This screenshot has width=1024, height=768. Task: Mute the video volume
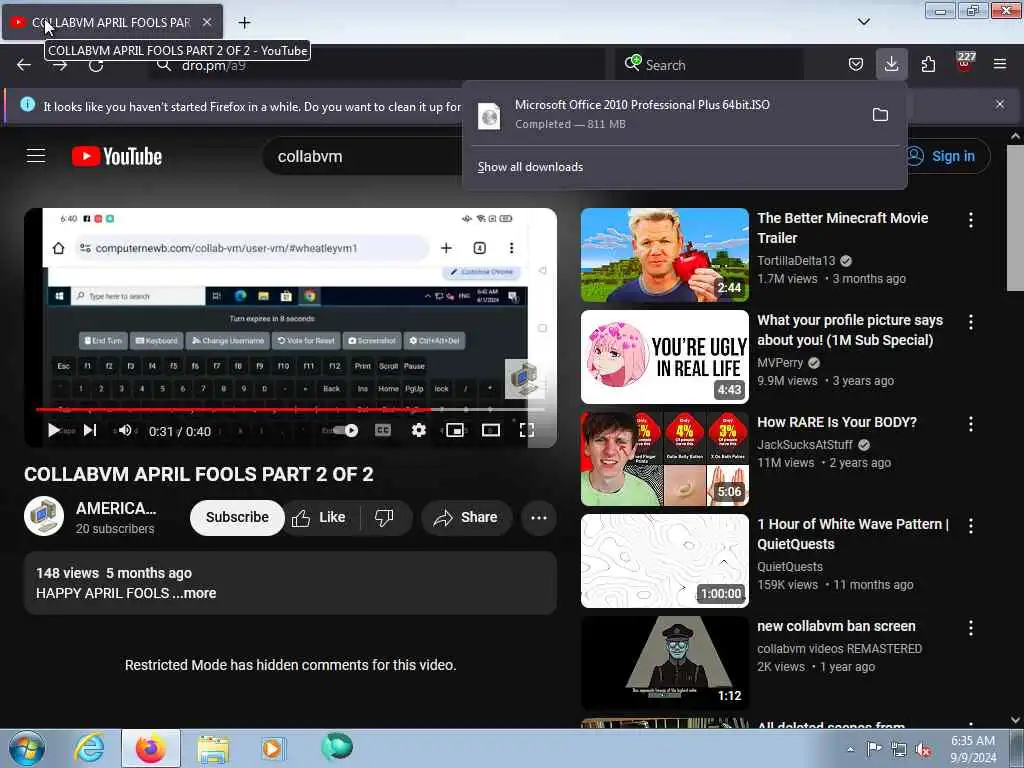click(125, 430)
